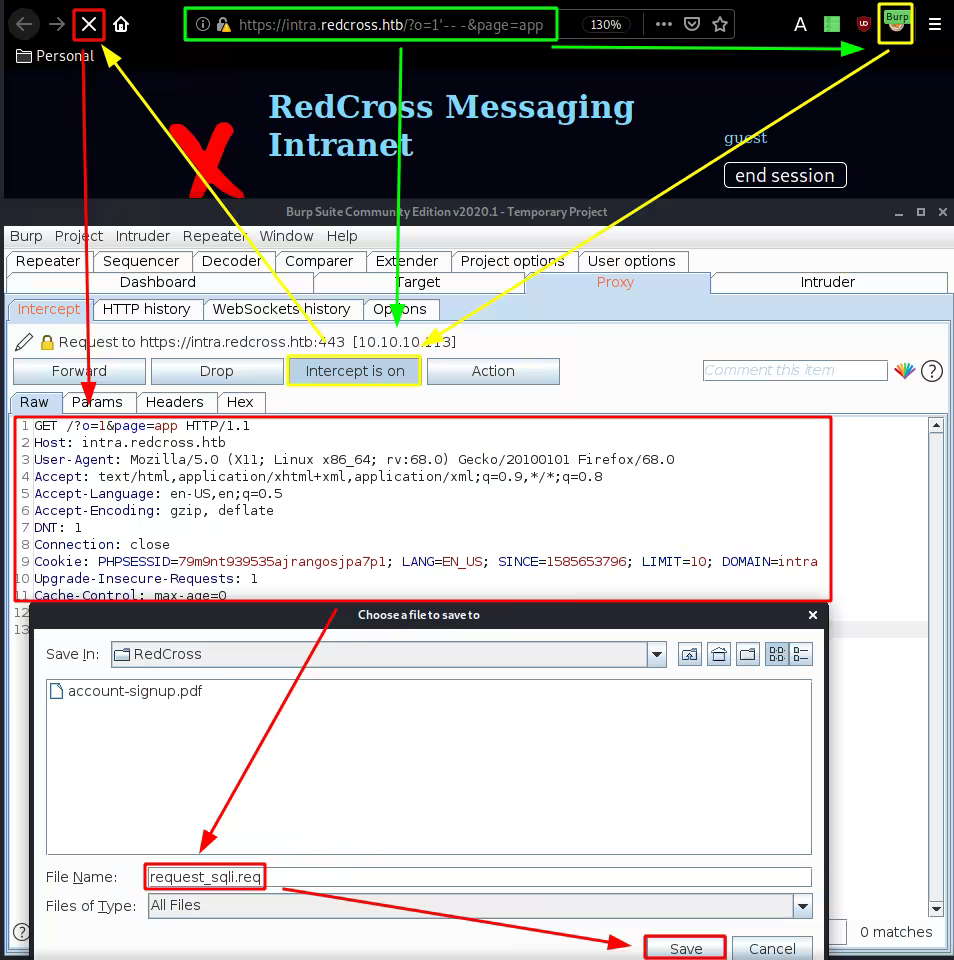Create a new folder in save dialog
954x960 pixels.
point(747,655)
